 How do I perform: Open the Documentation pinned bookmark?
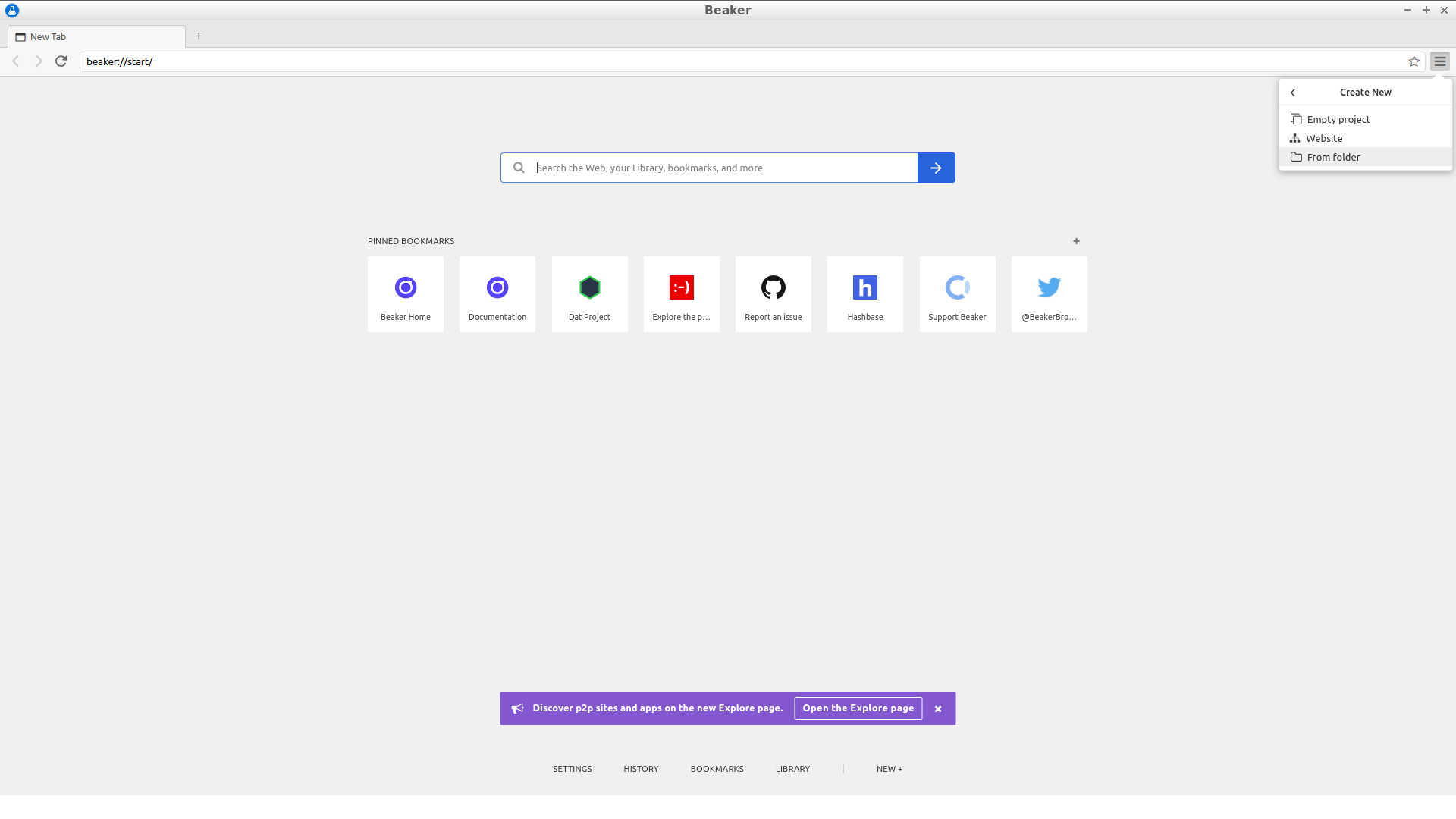497,294
